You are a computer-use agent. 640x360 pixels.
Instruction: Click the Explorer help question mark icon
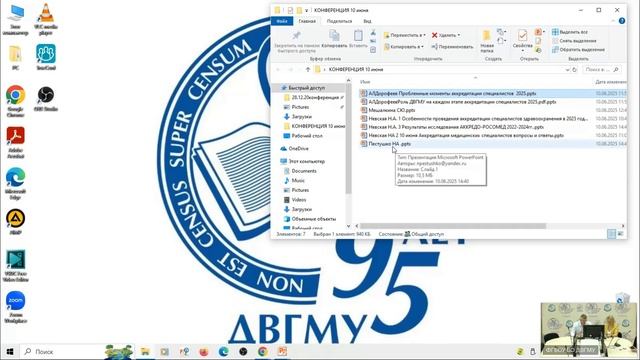point(622,21)
